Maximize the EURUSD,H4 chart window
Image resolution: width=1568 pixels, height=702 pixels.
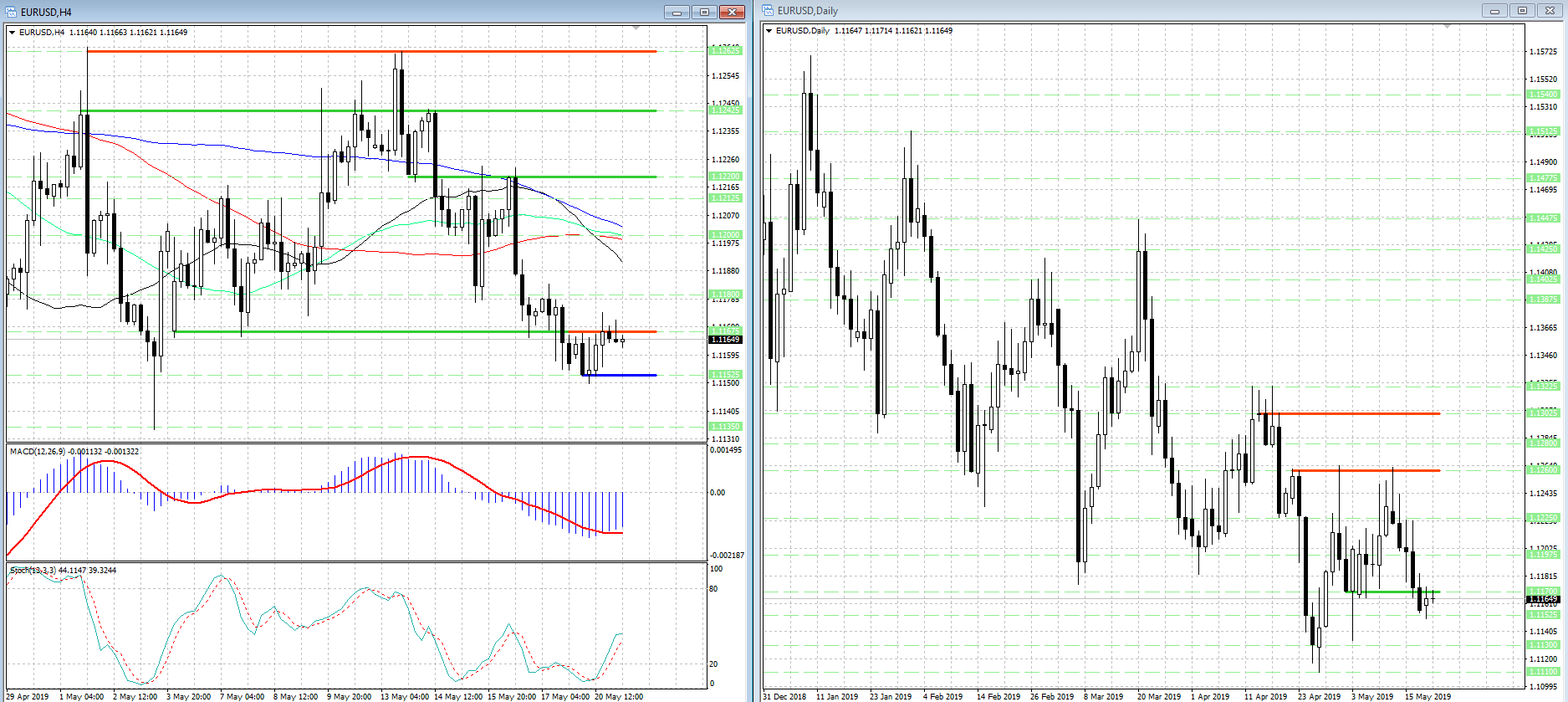pos(704,12)
